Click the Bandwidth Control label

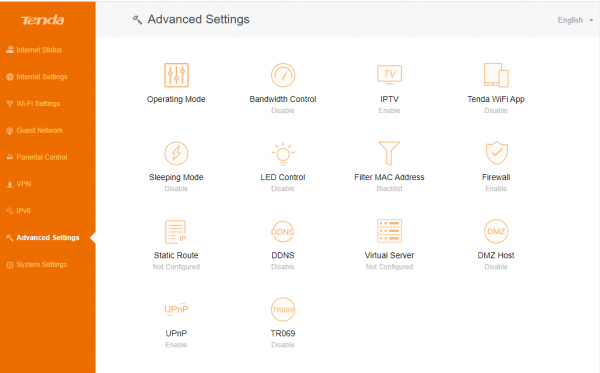(x=283, y=99)
